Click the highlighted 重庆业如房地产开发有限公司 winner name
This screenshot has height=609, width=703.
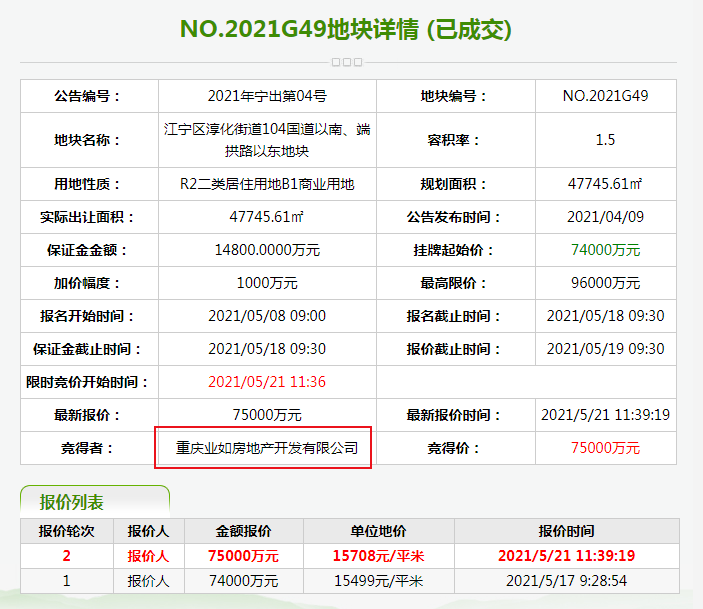267,448
